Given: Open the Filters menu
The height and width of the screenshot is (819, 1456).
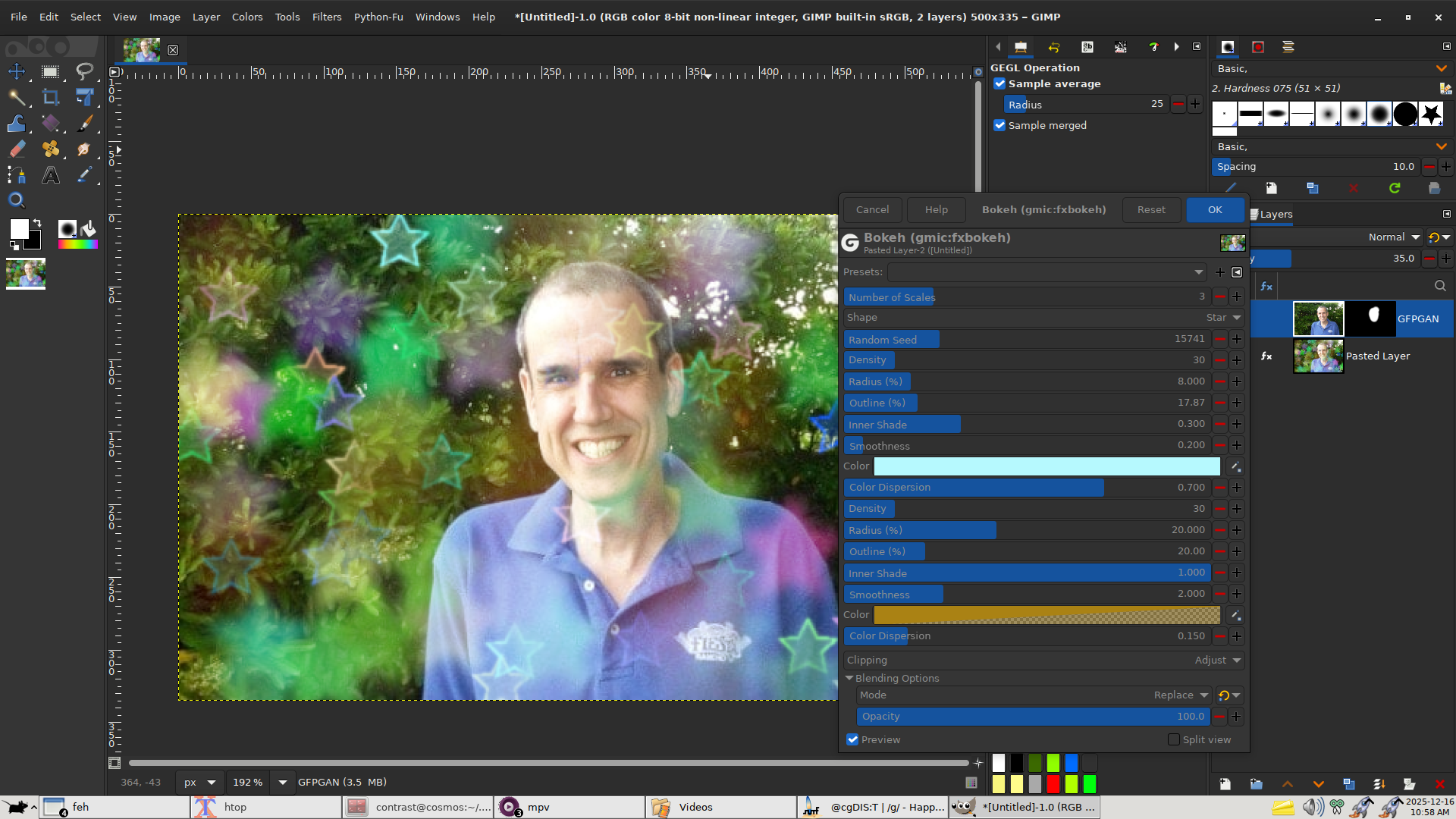Looking at the screenshot, I should tap(326, 17).
